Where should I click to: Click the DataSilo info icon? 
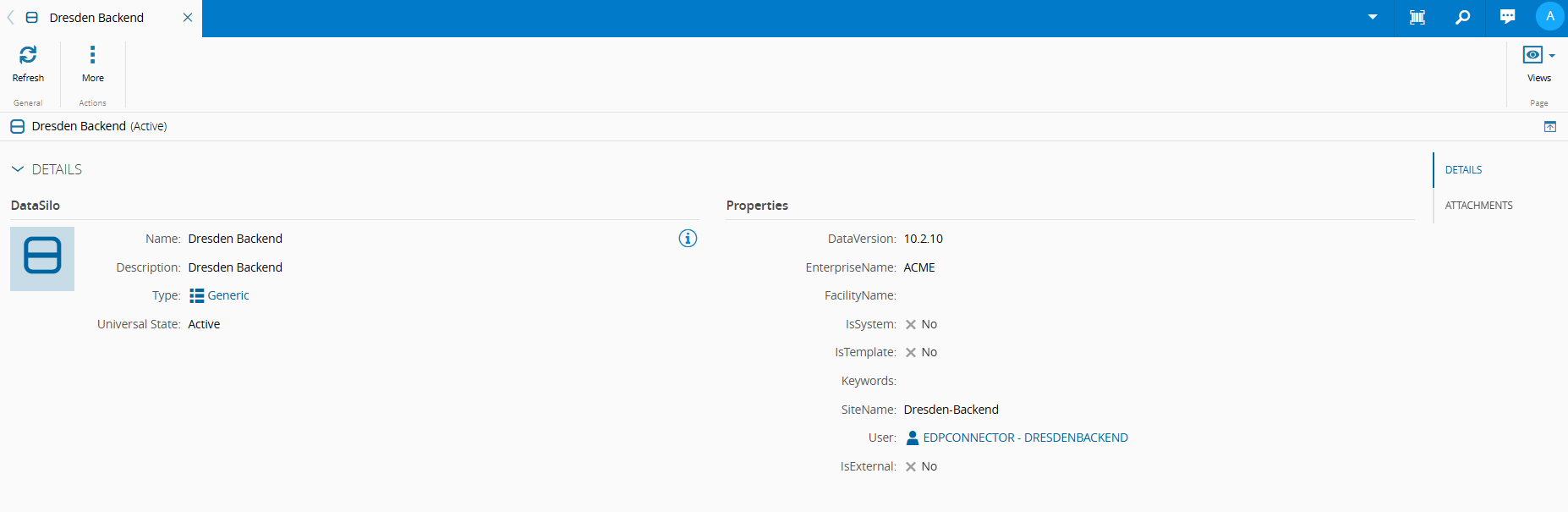(688, 239)
